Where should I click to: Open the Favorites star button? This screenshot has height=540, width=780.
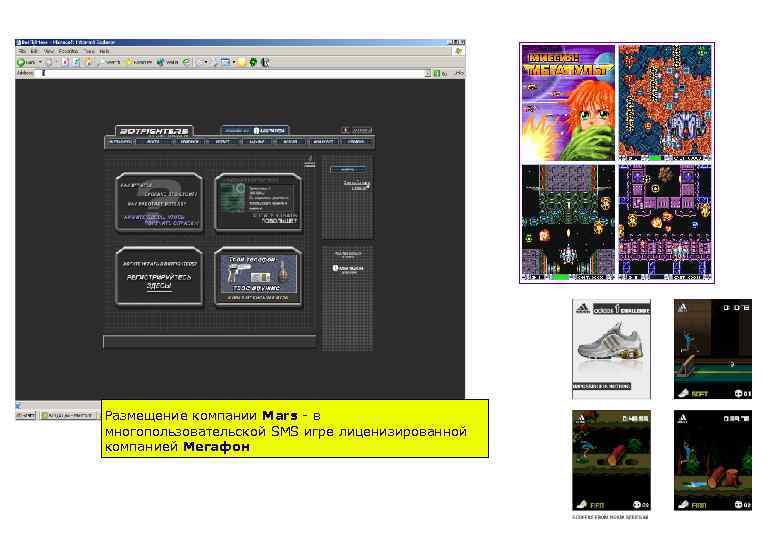point(138,62)
